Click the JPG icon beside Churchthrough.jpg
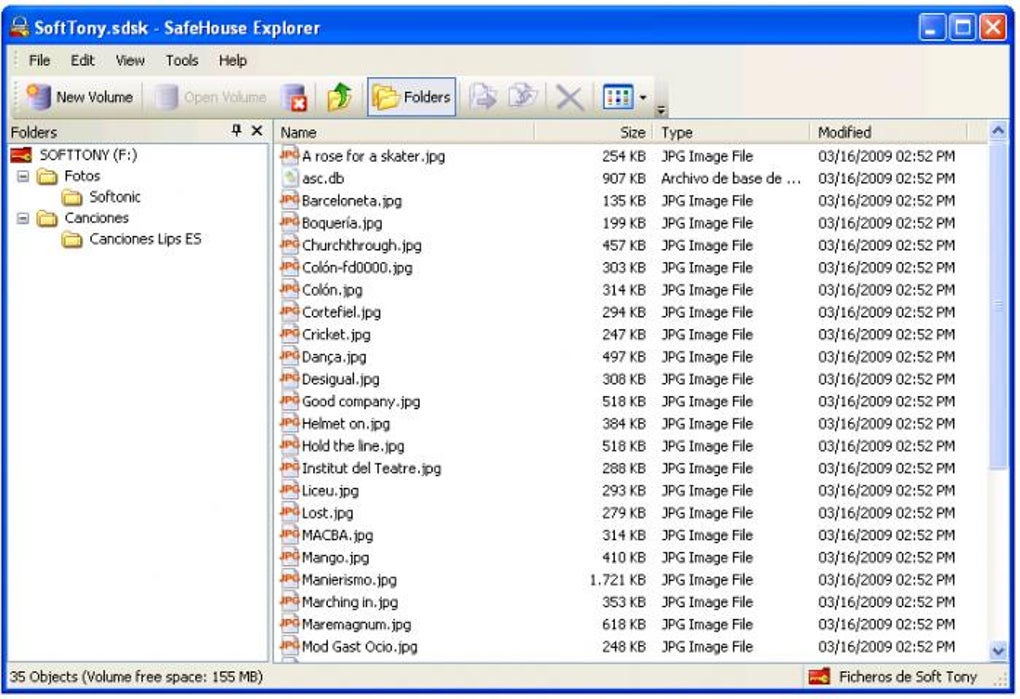The image size is (1020, 699). pos(289,244)
